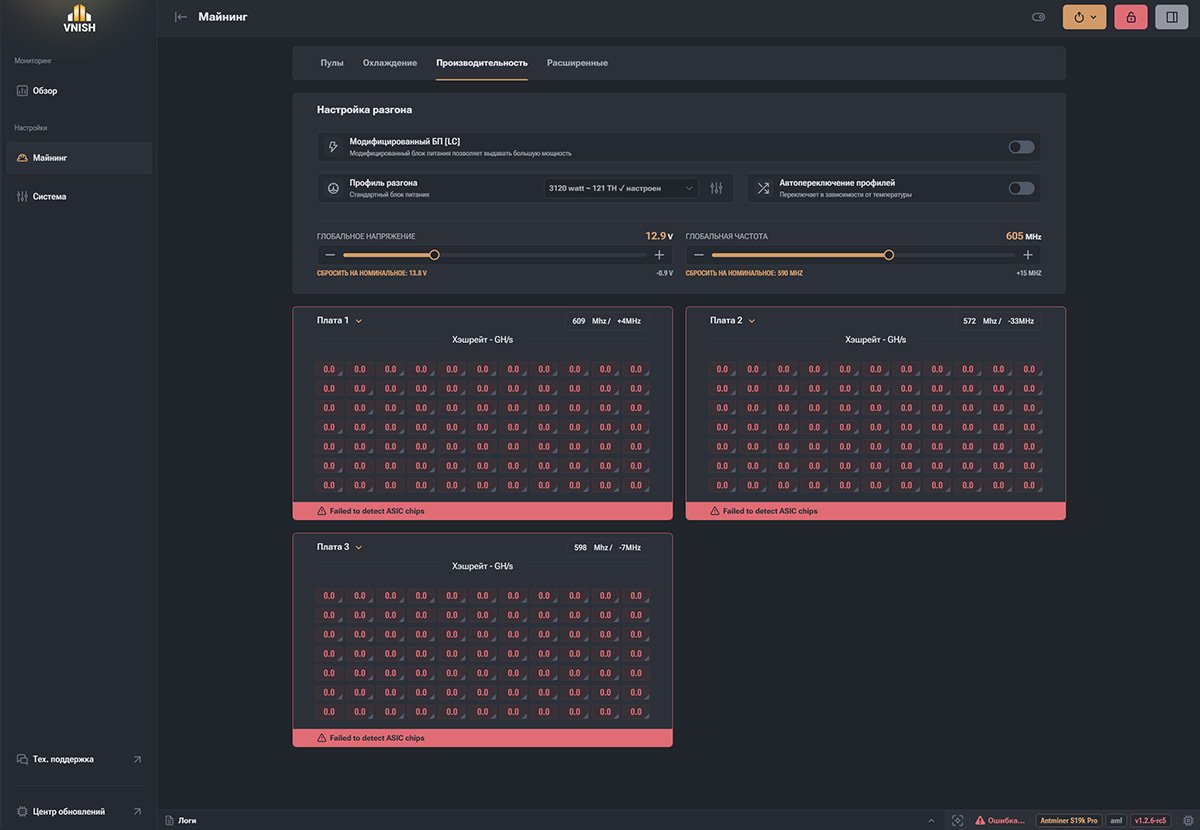This screenshot has height=830, width=1200.
Task: Click the global frequency slider handle
Action: (x=889, y=255)
